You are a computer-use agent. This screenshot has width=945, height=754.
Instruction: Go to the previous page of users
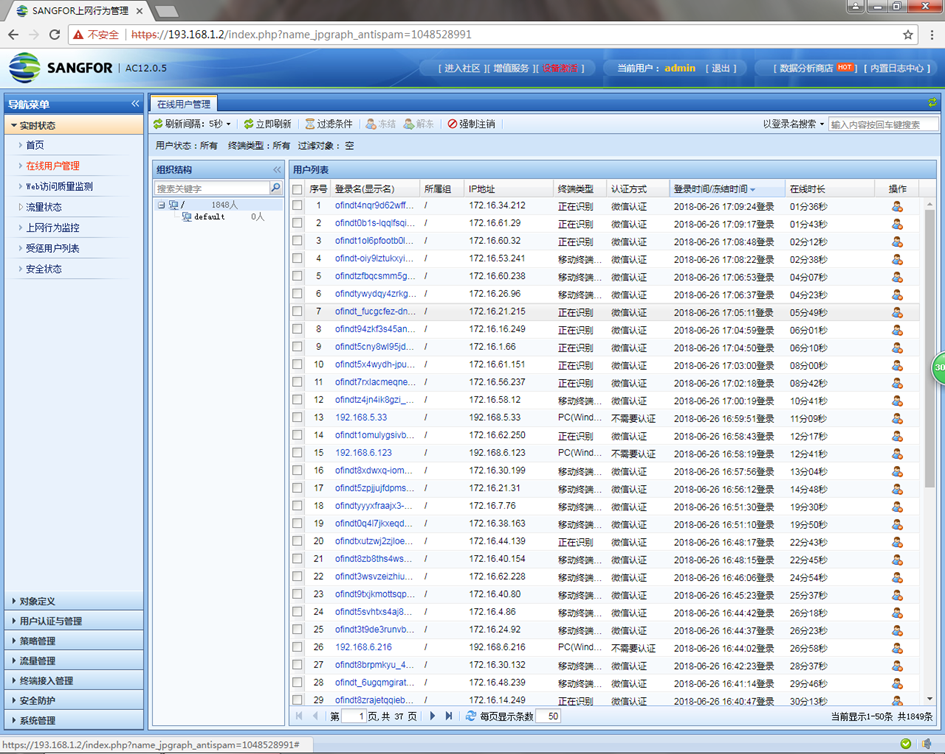coord(315,716)
